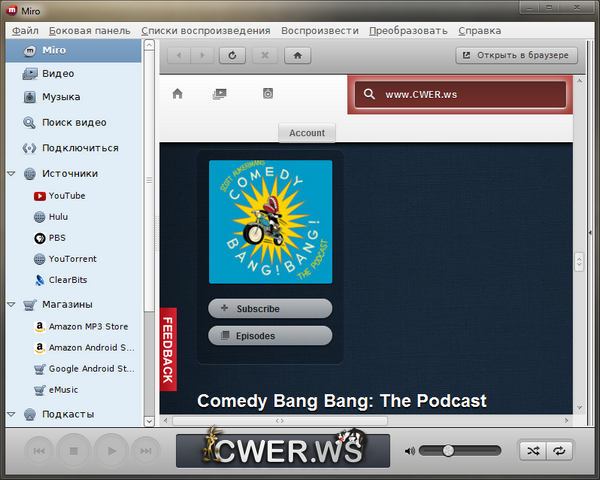The height and width of the screenshot is (480, 600).
Task: Click the reload page icon in browser toolbar
Action: click(232, 55)
